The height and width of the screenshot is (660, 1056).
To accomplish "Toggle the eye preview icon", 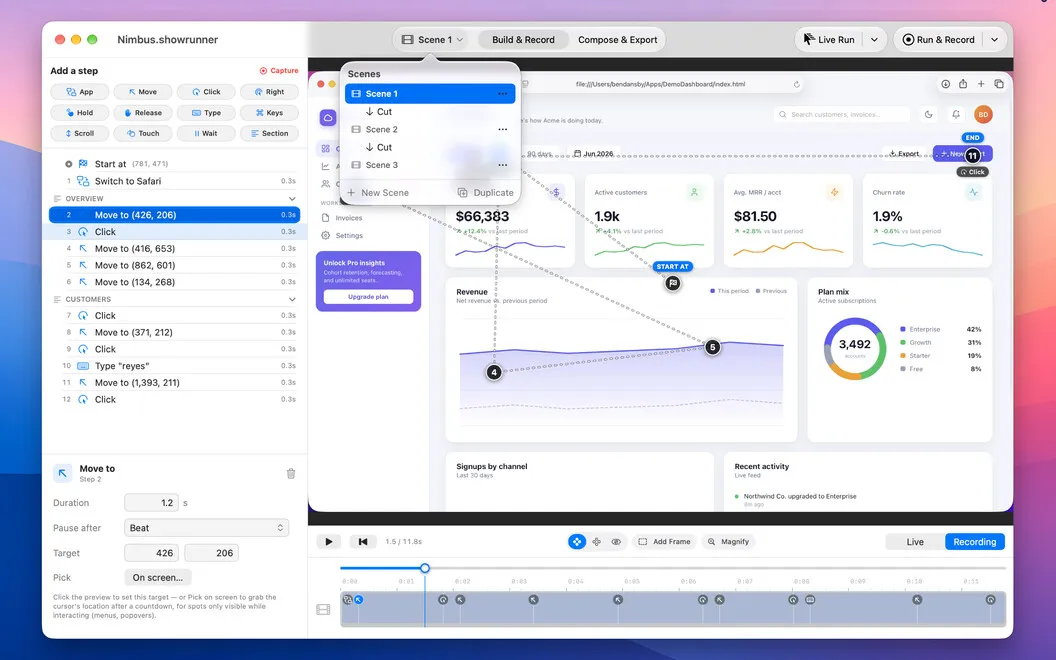I will coord(616,541).
